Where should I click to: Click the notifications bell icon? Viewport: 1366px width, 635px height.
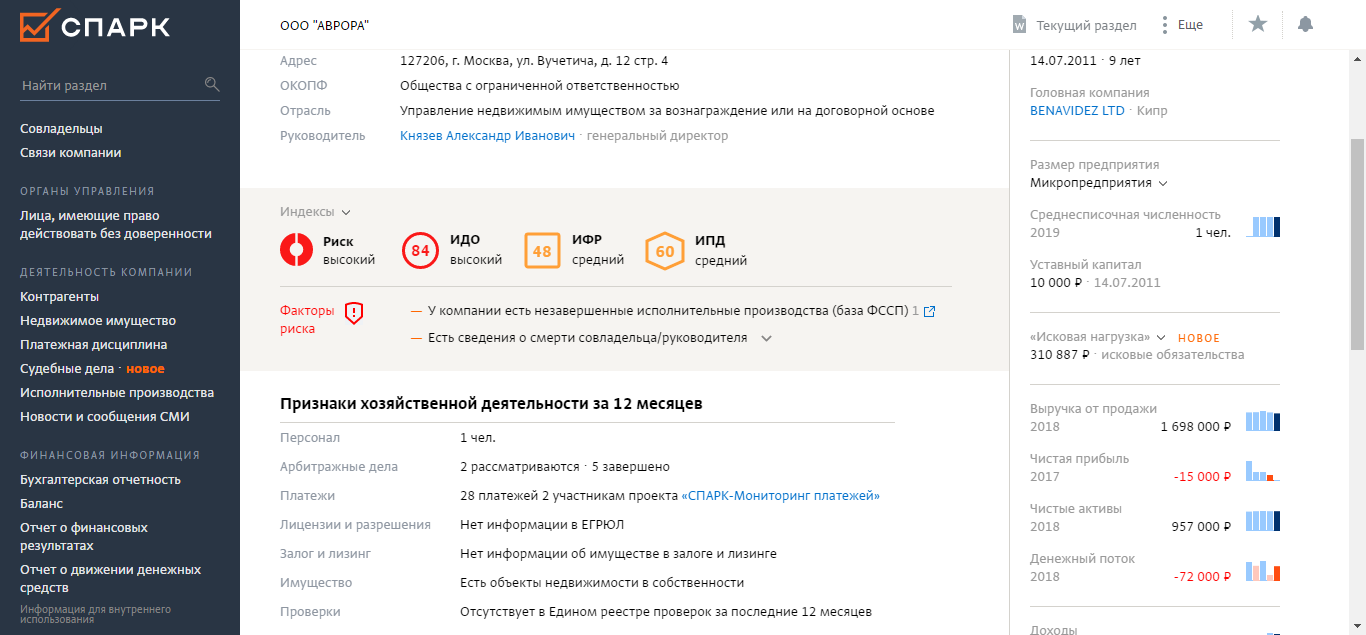click(x=1305, y=25)
